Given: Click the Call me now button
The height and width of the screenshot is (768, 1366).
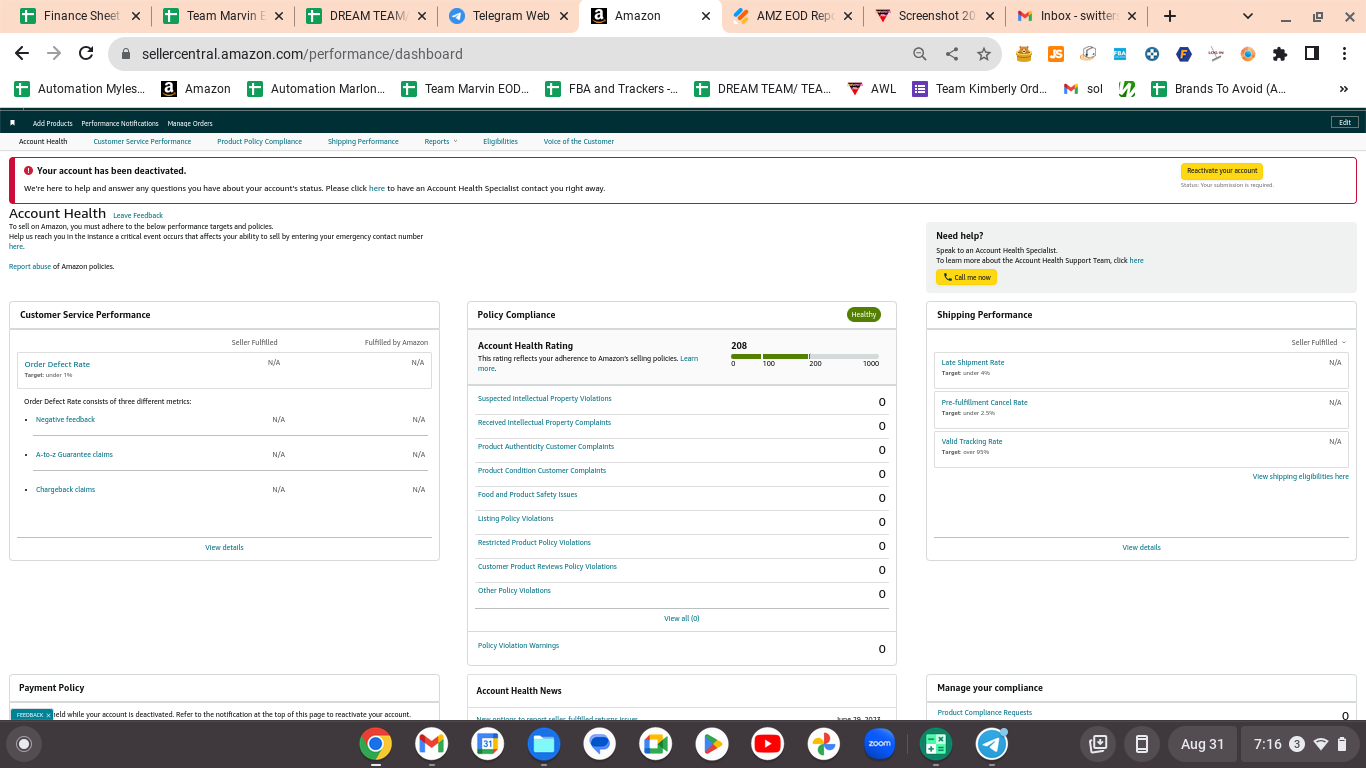Looking at the screenshot, I should tap(966, 277).
